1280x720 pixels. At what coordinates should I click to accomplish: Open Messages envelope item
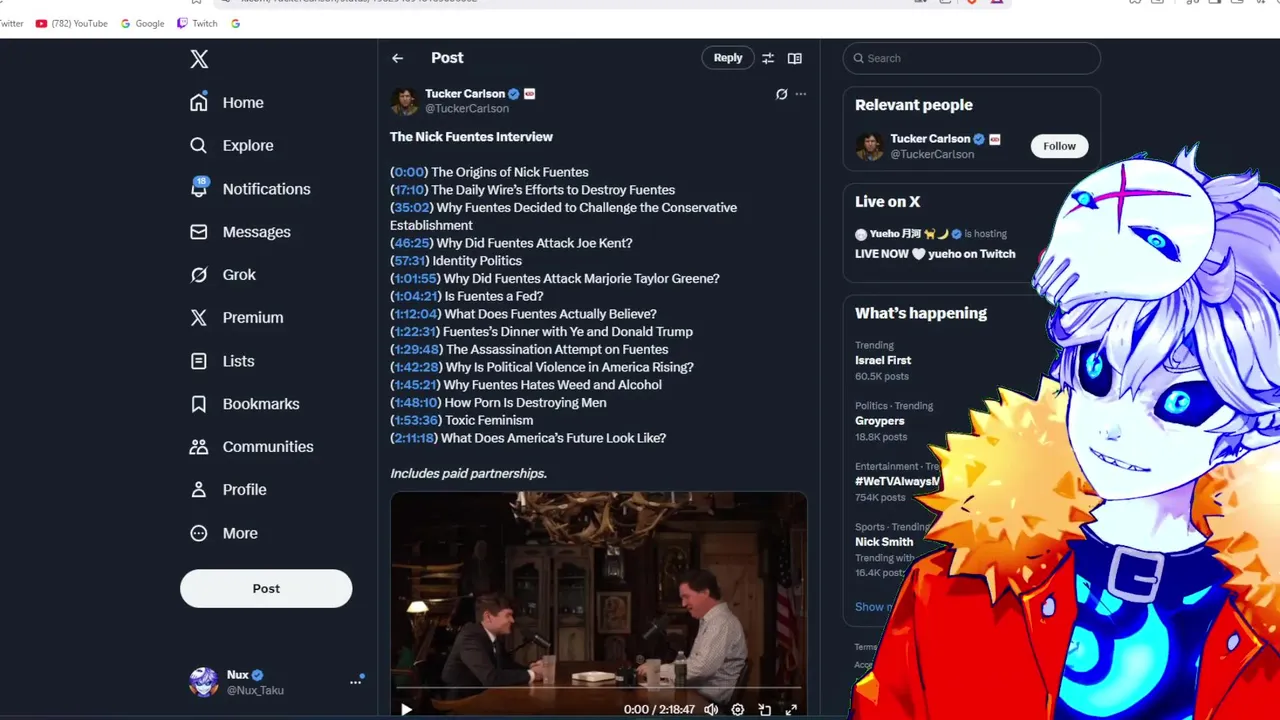[240, 232]
